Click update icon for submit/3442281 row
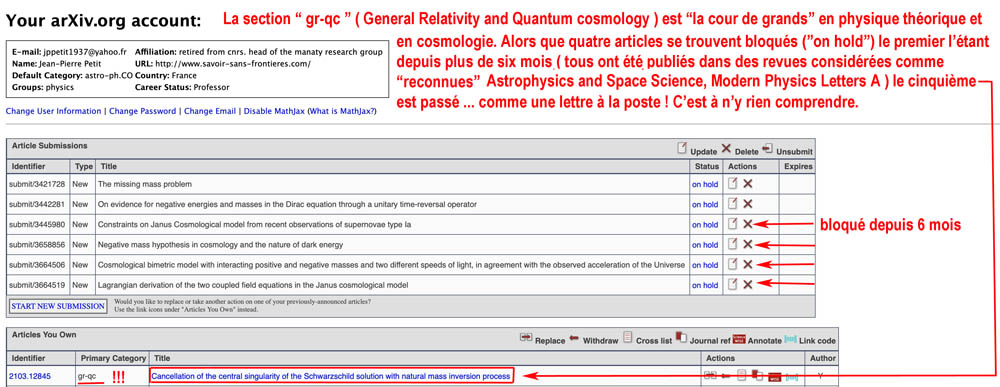Screen dimensions: 1000x387 (x=733, y=203)
